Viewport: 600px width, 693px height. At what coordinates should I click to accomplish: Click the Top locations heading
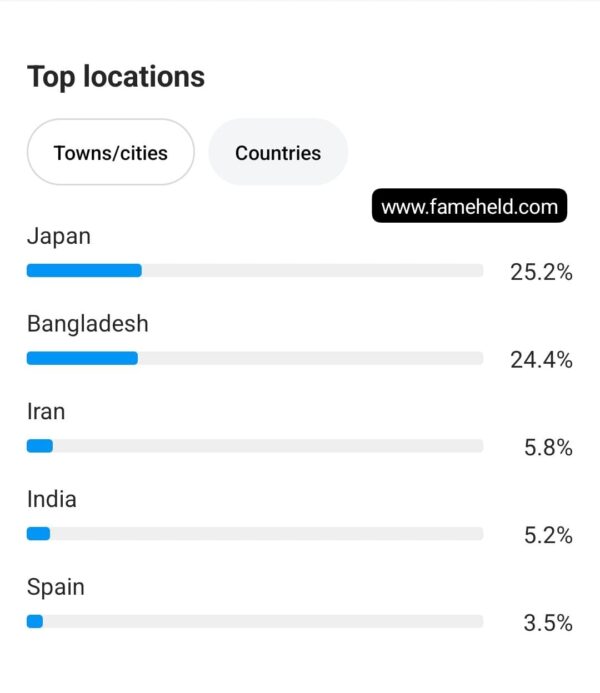pos(116,77)
